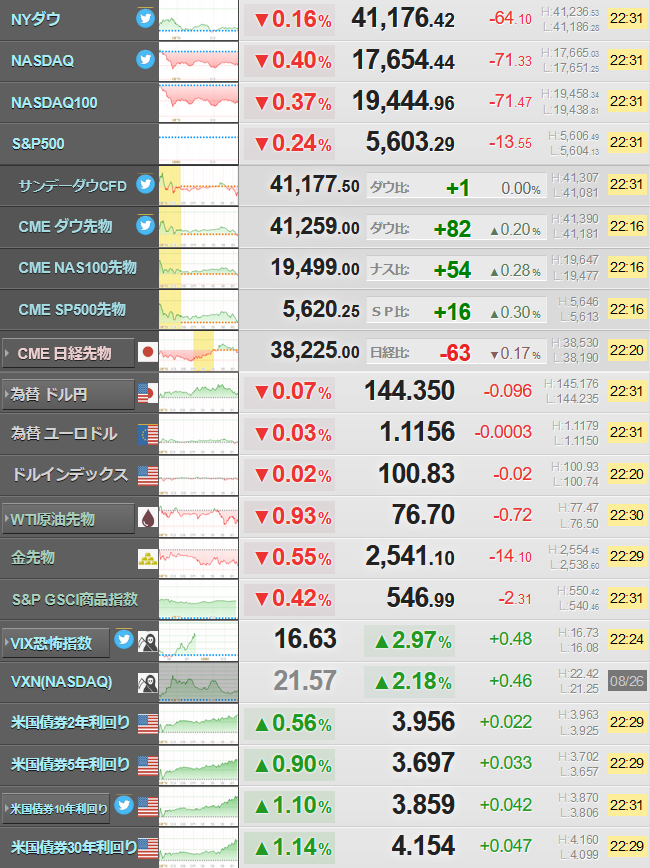Open the ドルインデックス link

(70, 474)
